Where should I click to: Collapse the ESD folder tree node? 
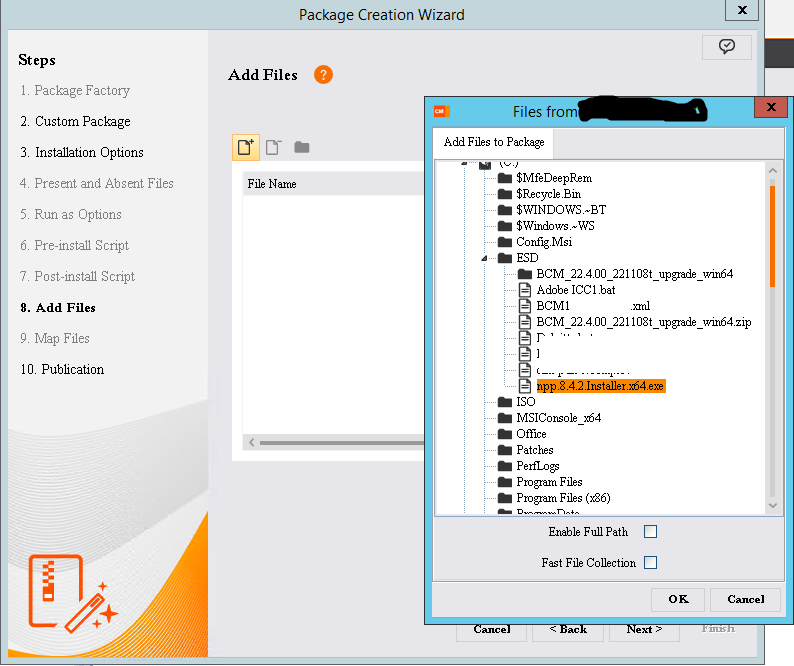[x=486, y=258]
